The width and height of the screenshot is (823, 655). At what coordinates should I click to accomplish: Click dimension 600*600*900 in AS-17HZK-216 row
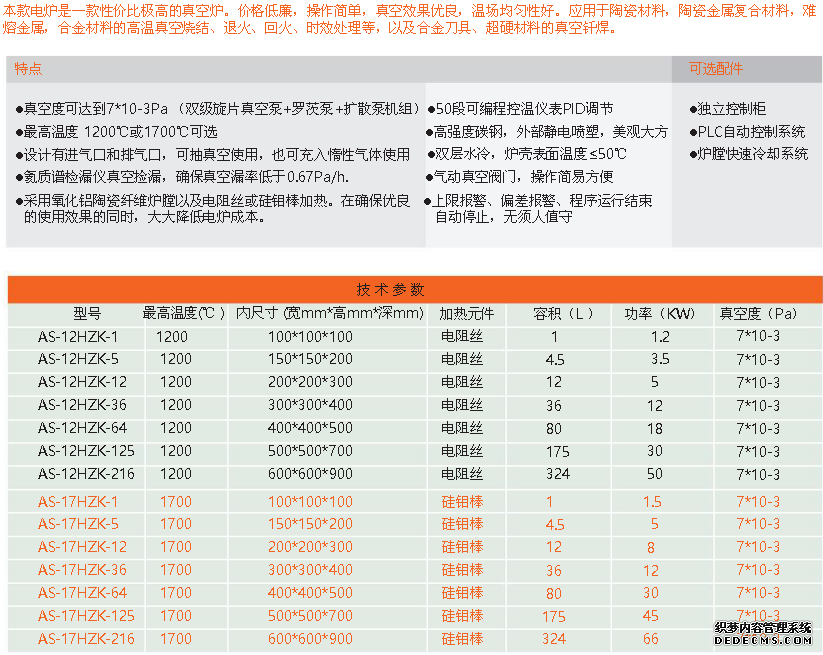(310, 639)
